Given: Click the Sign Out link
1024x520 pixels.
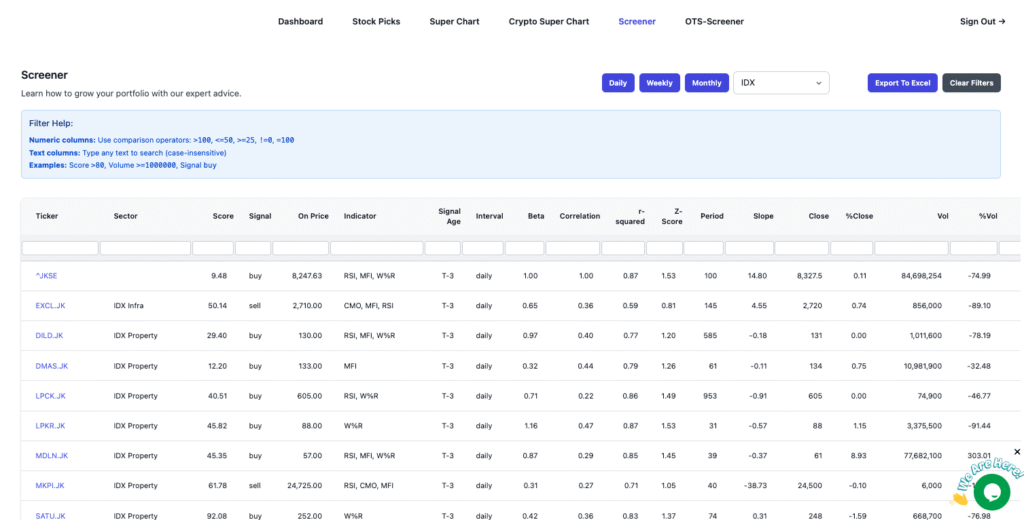Looking at the screenshot, I should 982,21.
